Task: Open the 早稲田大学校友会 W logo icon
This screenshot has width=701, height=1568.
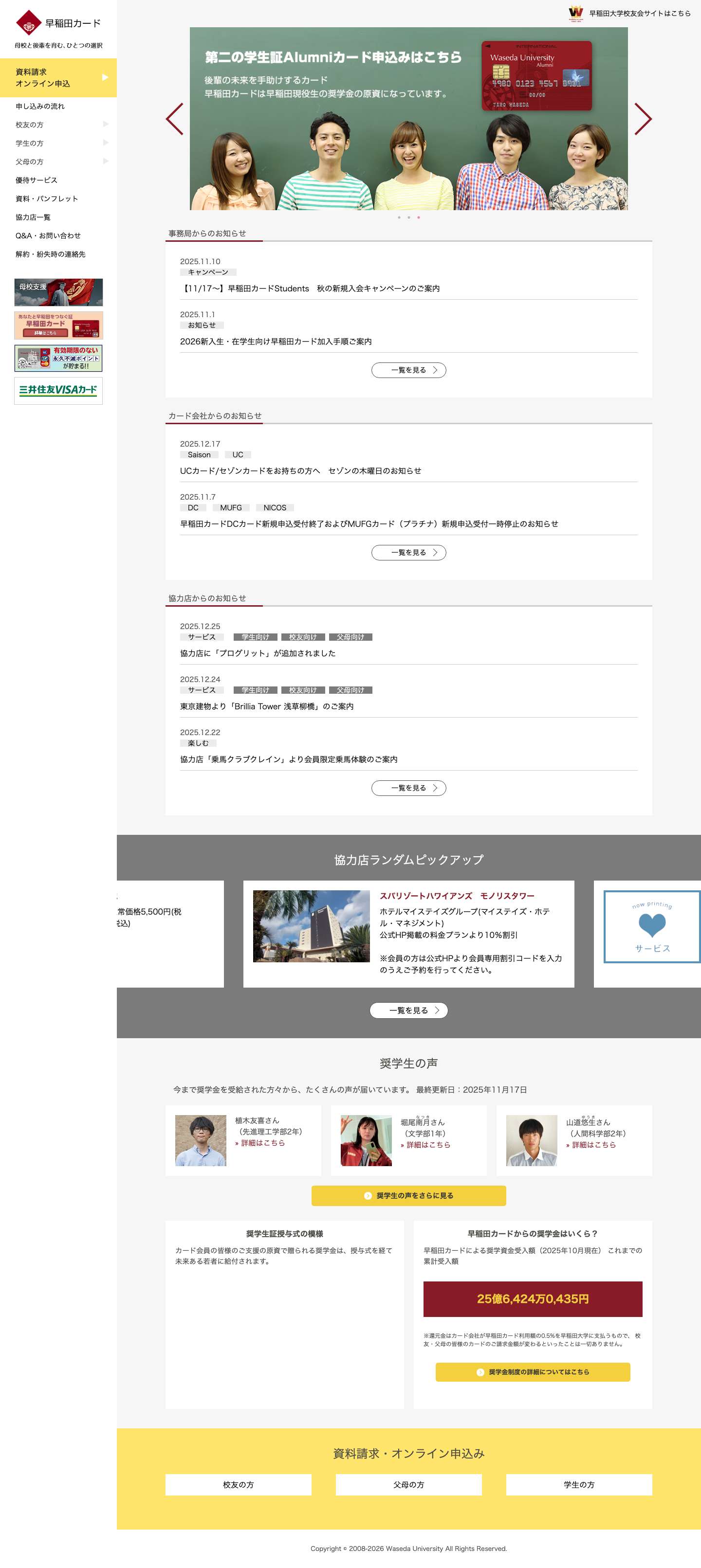Action: tap(575, 14)
